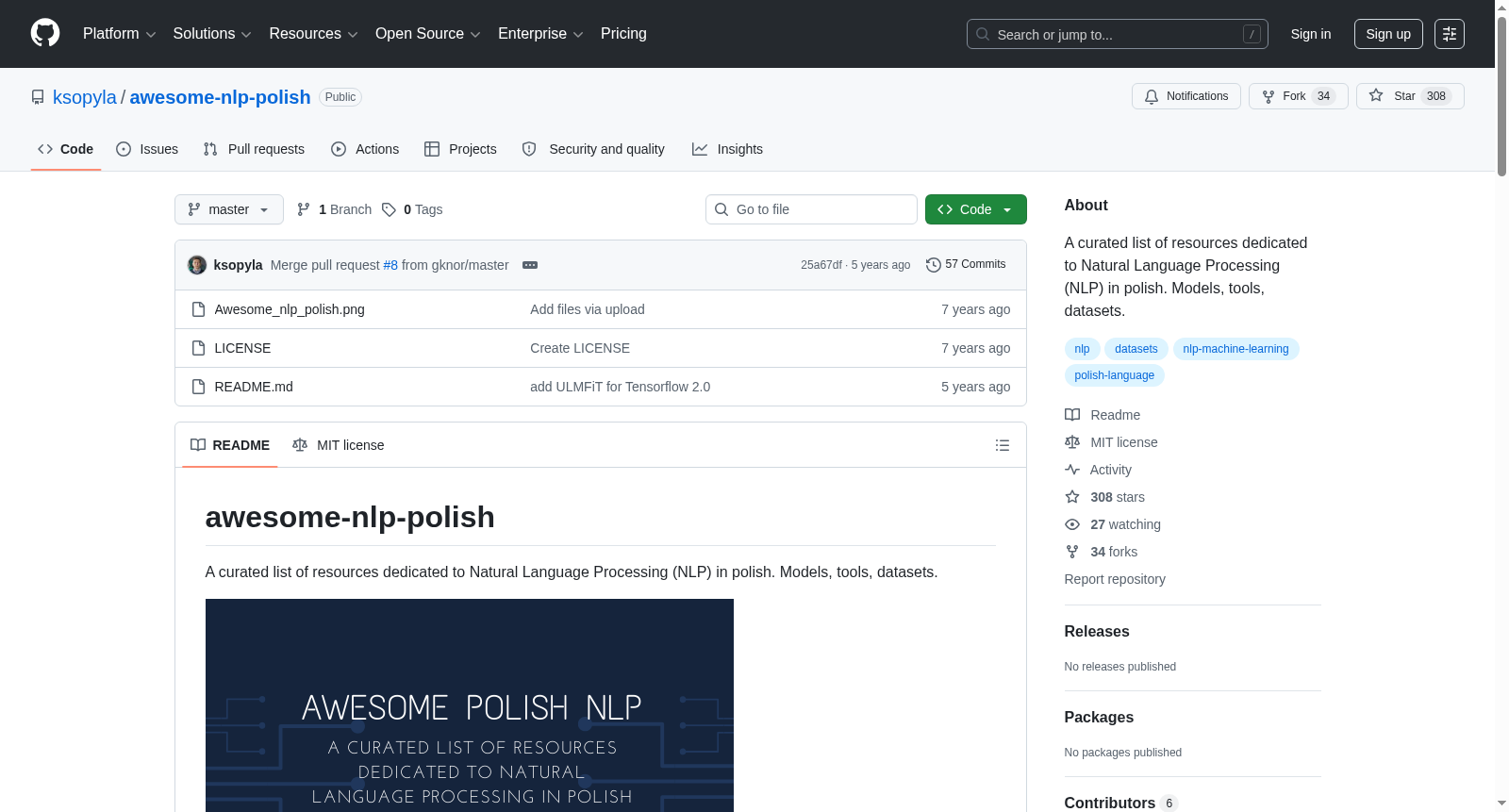View the 57 Commits history
Viewport: 1509px width, 812px height.
point(966,264)
